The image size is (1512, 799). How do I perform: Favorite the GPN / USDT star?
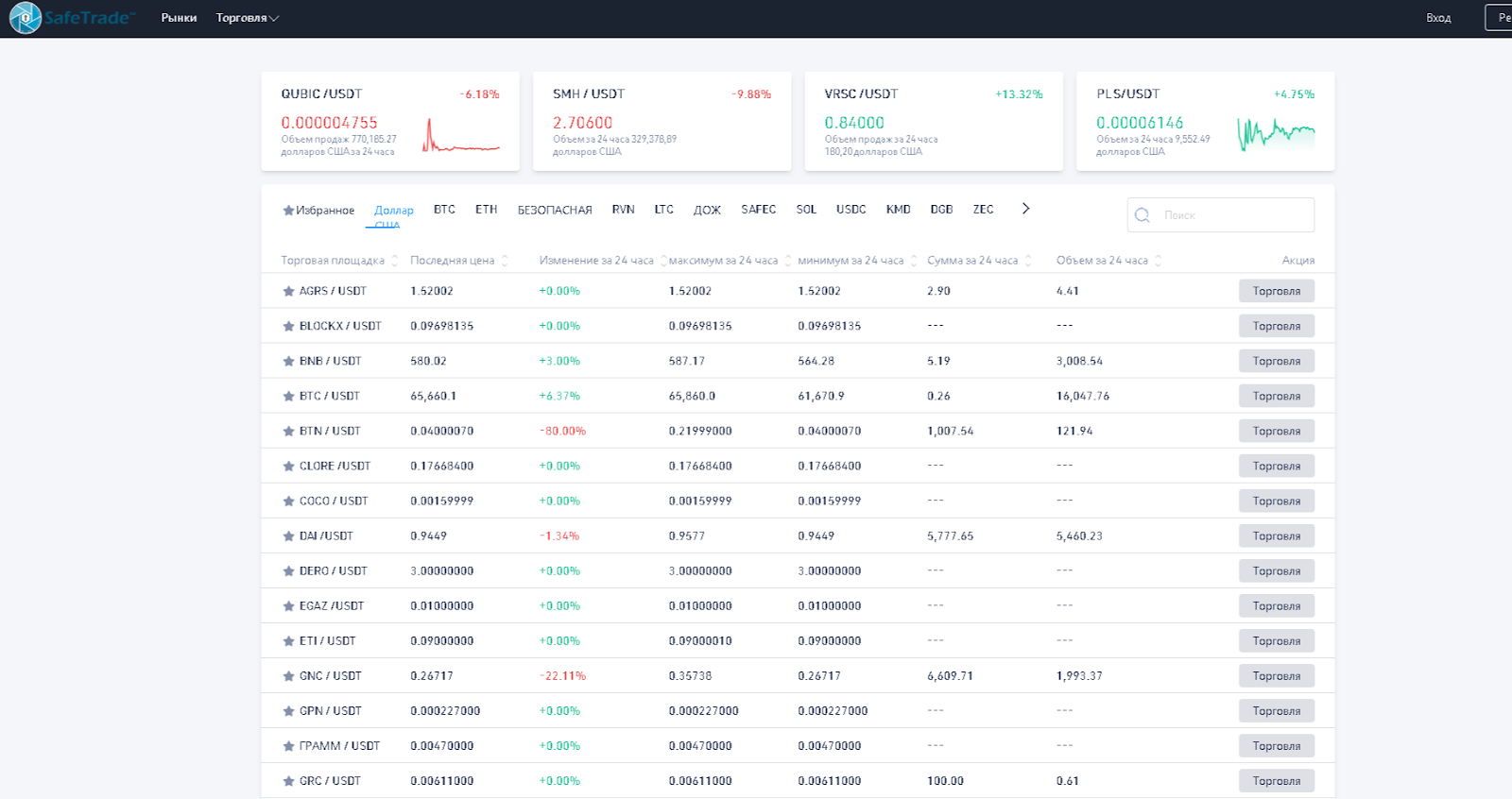[x=288, y=710]
